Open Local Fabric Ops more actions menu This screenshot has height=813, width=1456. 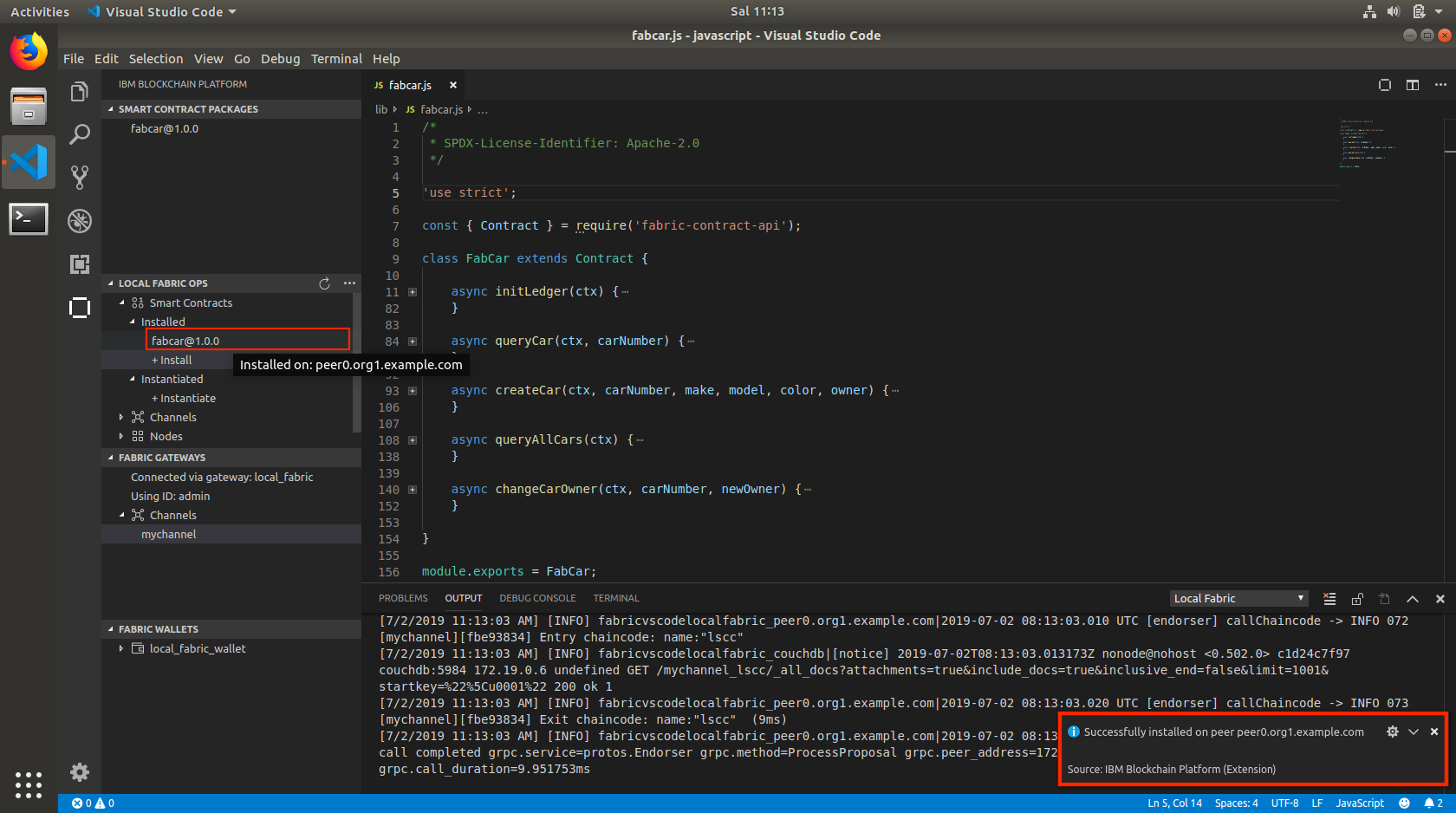coord(349,283)
